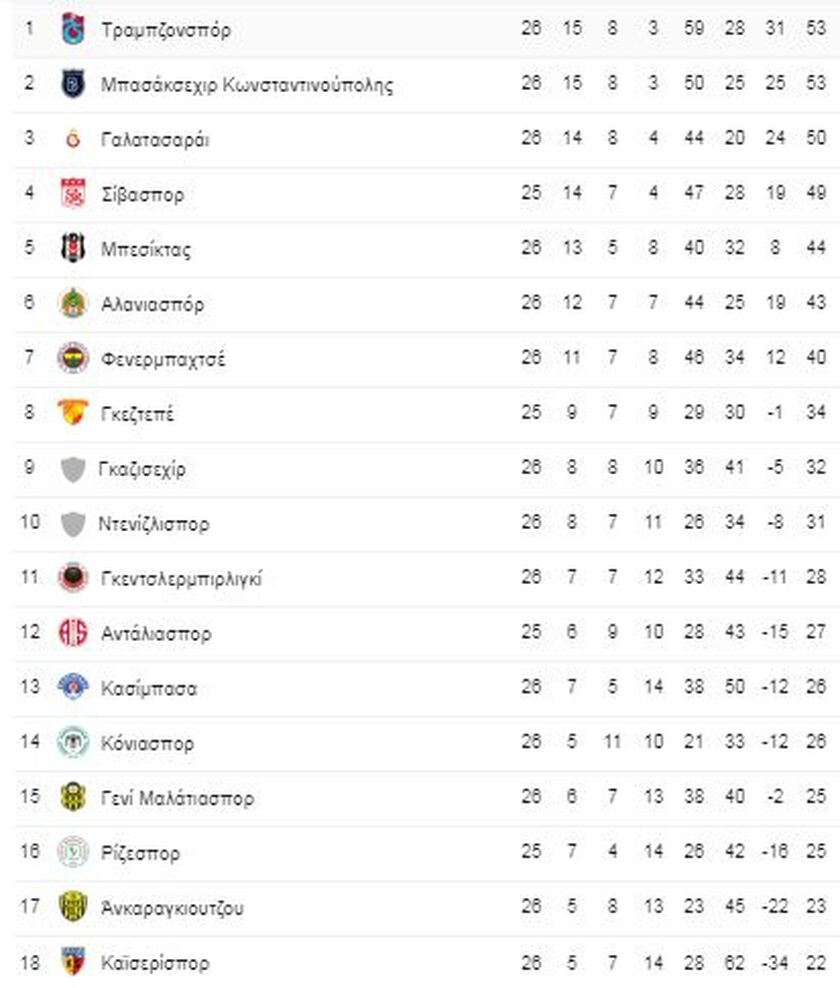Click the Μπεσίκτας black-and-white crest
Viewport: 840px width, 988px height.
(x=73, y=249)
